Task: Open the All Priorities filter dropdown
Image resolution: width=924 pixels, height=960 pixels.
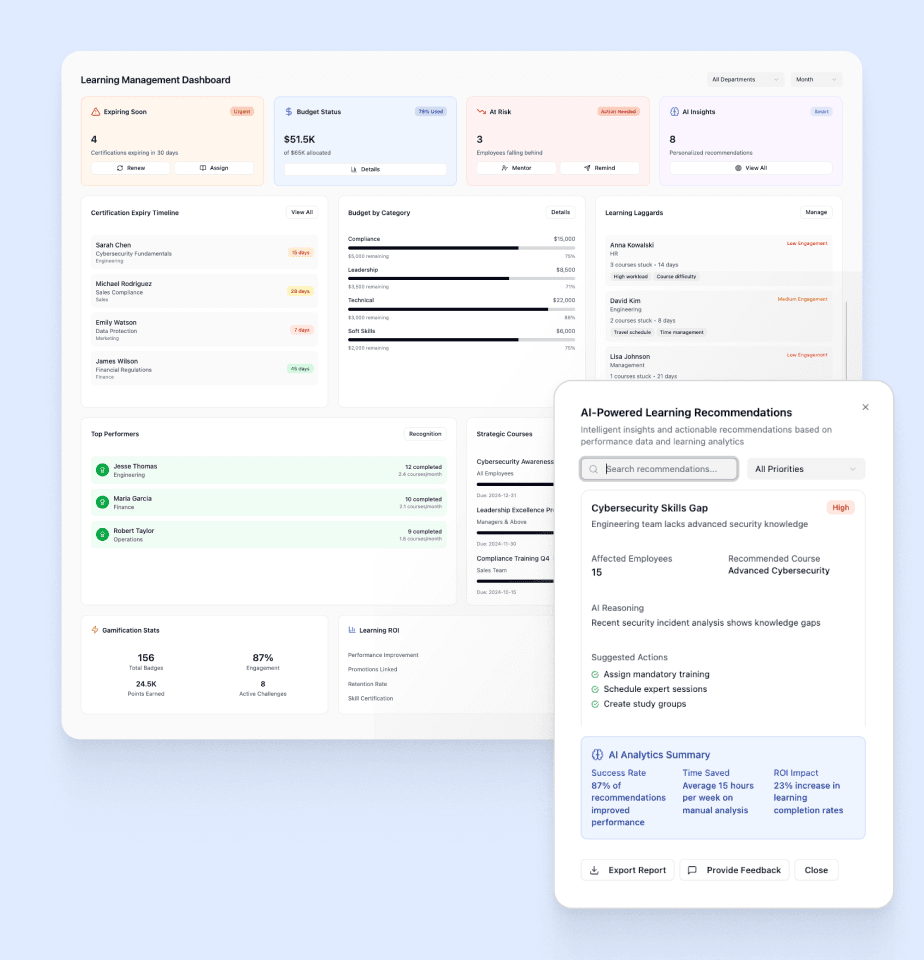Action: 805,469
